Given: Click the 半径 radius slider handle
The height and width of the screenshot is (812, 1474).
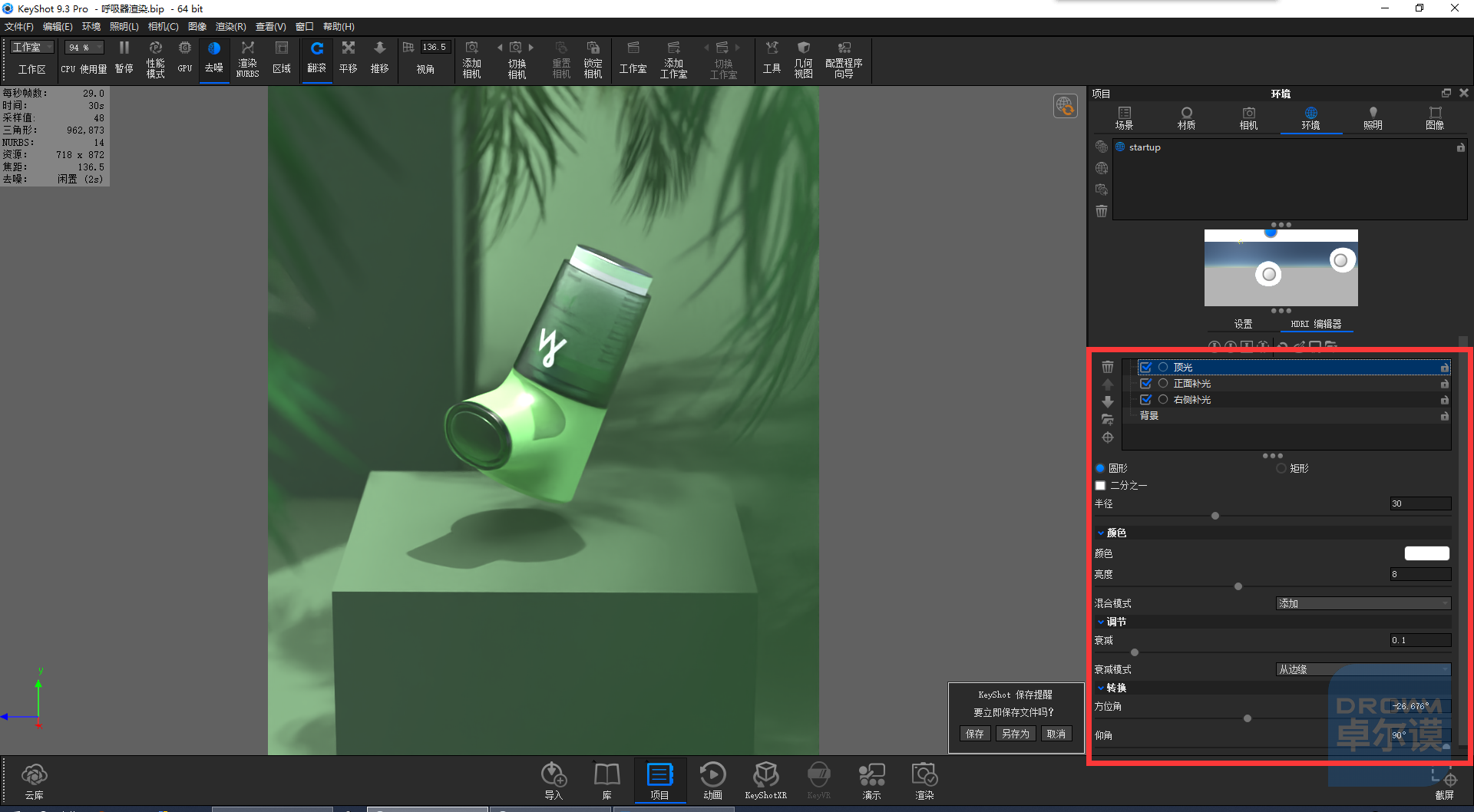Looking at the screenshot, I should tap(1215, 517).
